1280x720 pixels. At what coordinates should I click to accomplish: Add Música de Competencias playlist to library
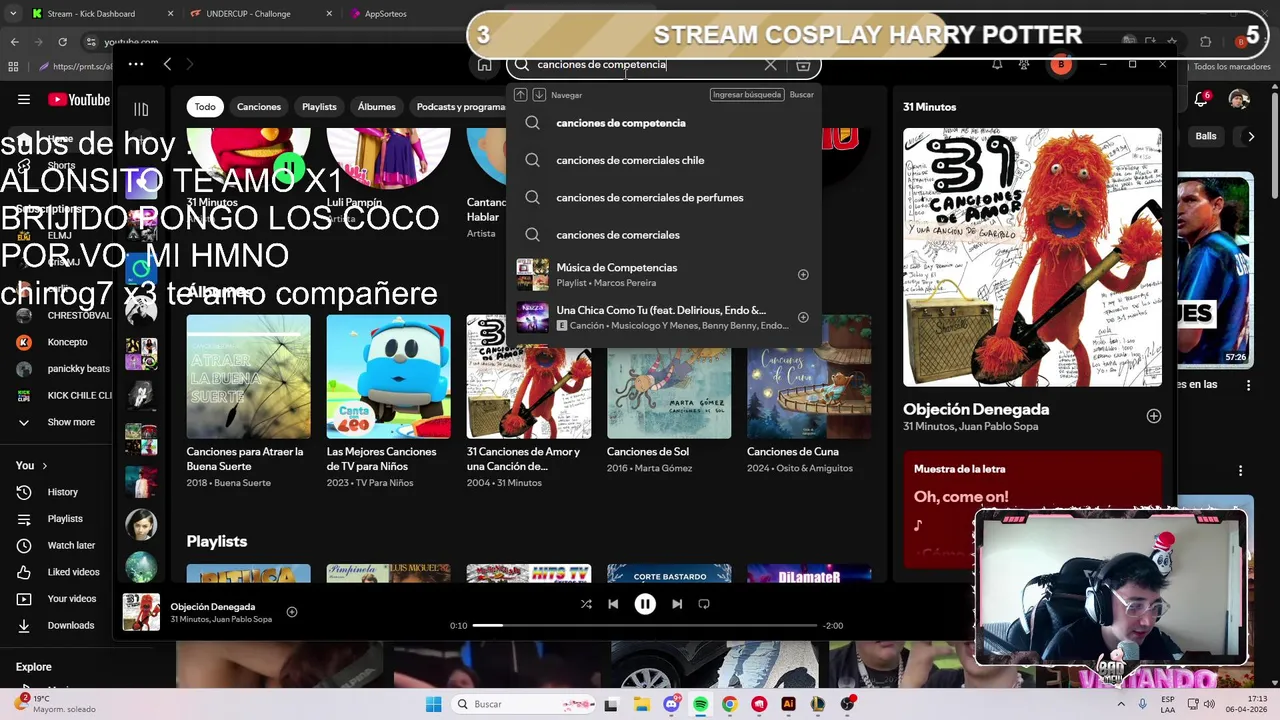[x=803, y=275]
